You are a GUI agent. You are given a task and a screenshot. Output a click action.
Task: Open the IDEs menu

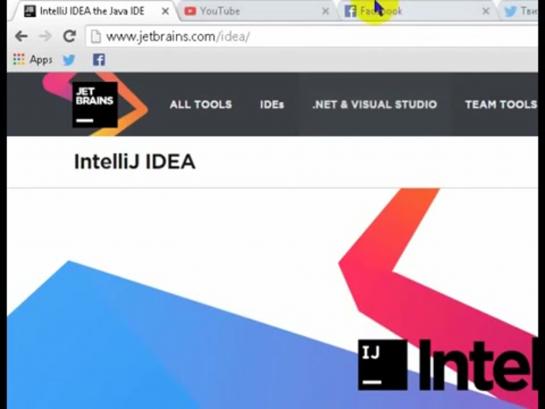tap(272, 104)
